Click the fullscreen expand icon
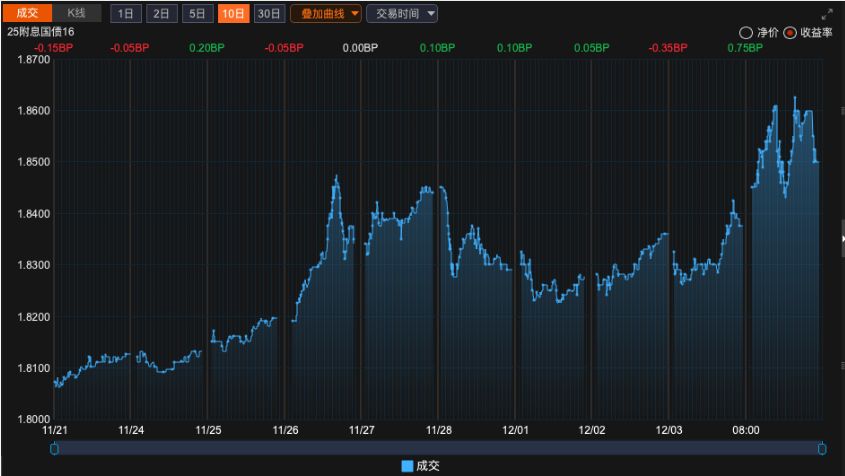The image size is (845, 476). click(x=826, y=14)
